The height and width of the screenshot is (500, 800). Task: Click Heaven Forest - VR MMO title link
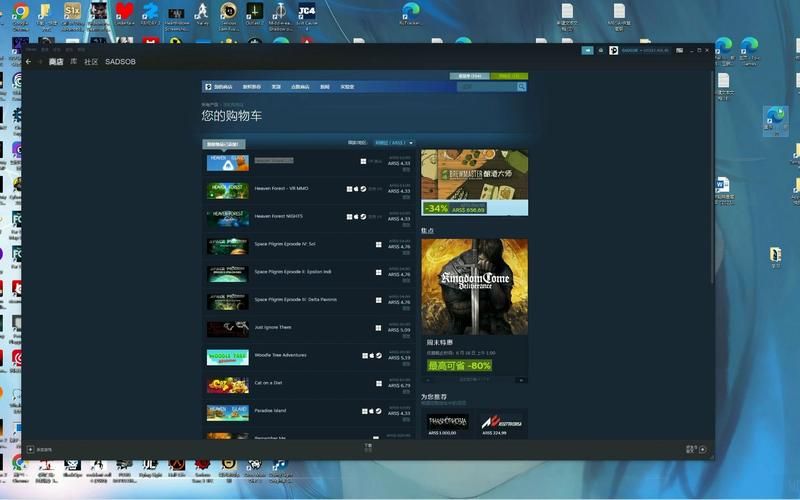coord(281,188)
